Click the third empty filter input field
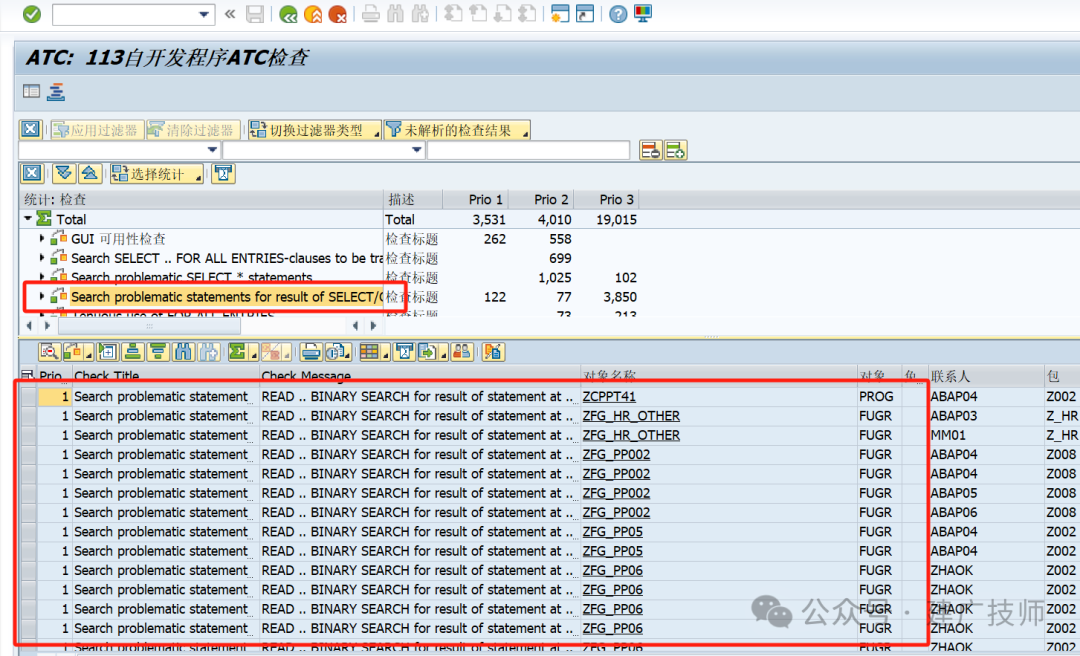This screenshot has width=1080, height=656. [528, 150]
